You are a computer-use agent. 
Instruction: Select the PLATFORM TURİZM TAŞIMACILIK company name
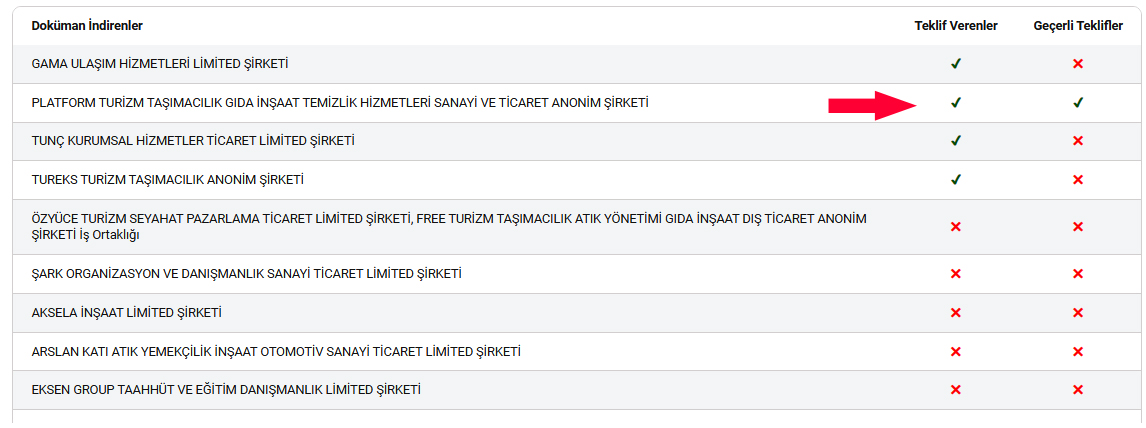340,102
